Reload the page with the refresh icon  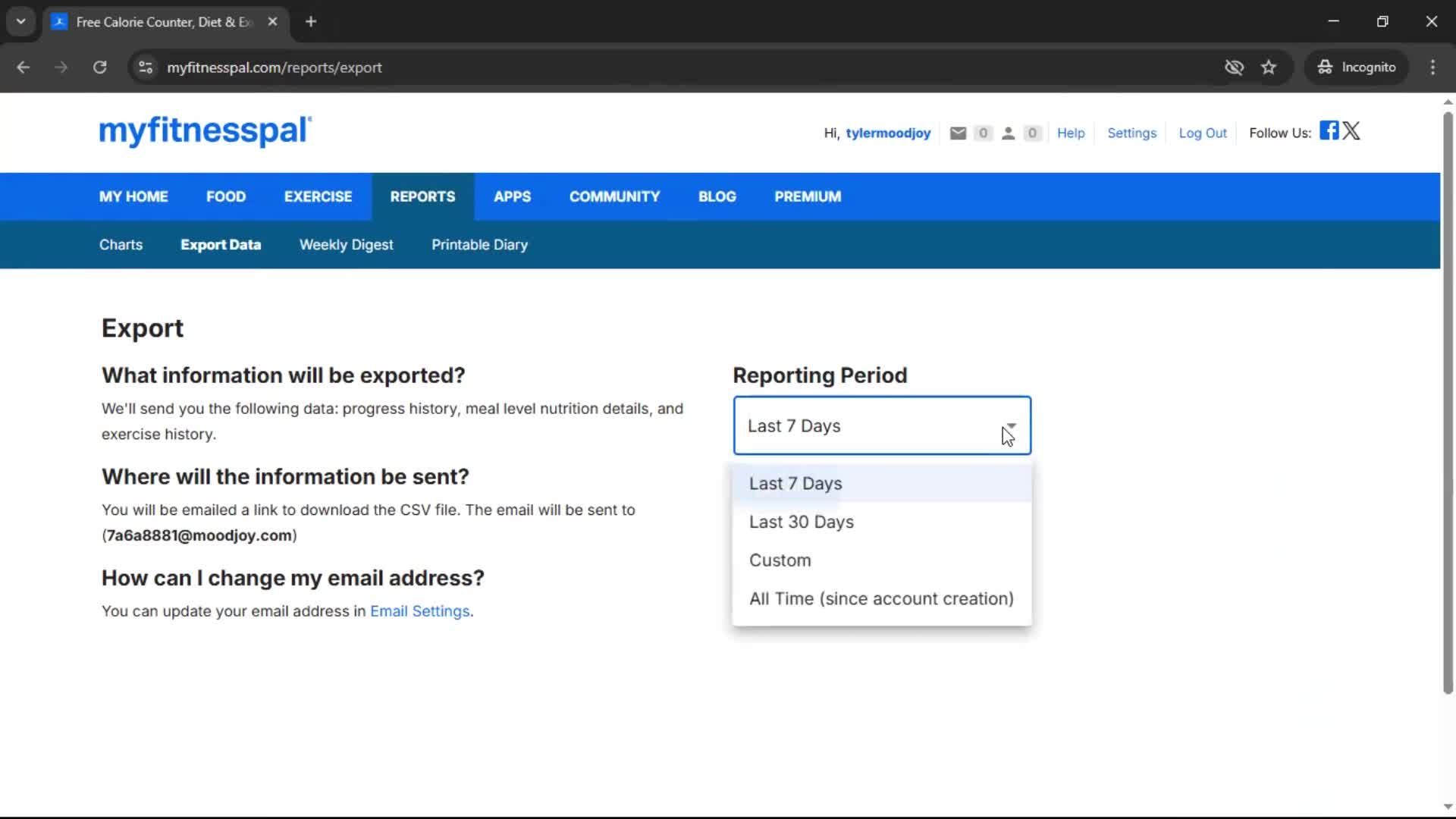point(100,67)
